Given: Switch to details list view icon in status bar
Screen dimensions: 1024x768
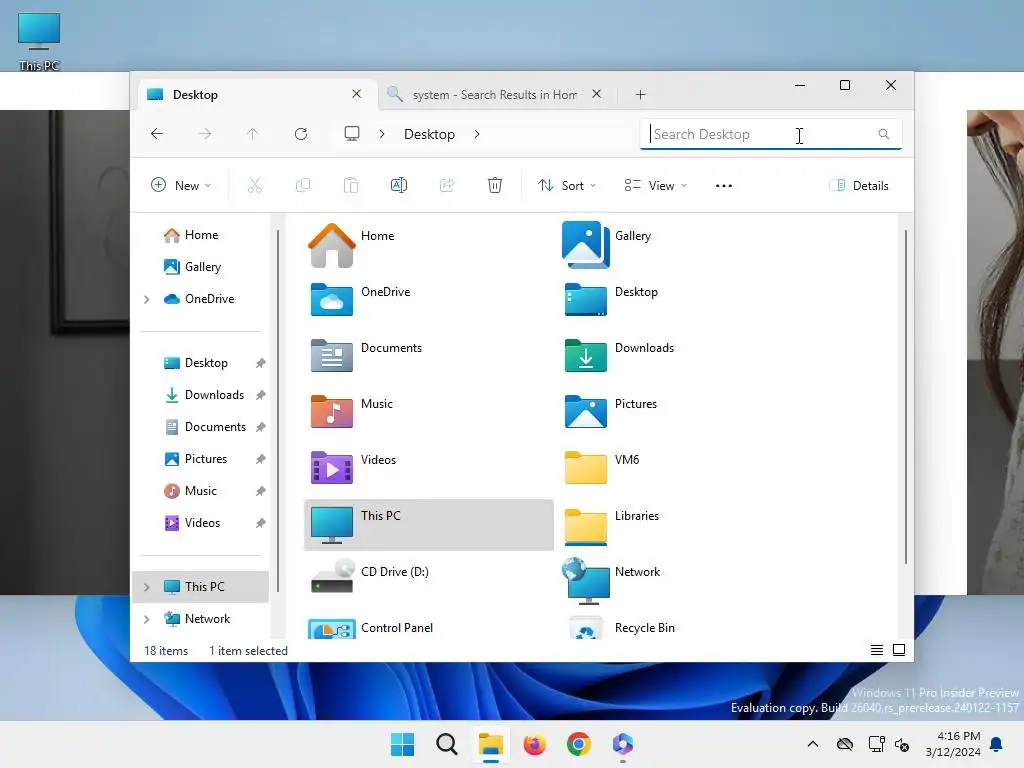Looking at the screenshot, I should pos(877,650).
